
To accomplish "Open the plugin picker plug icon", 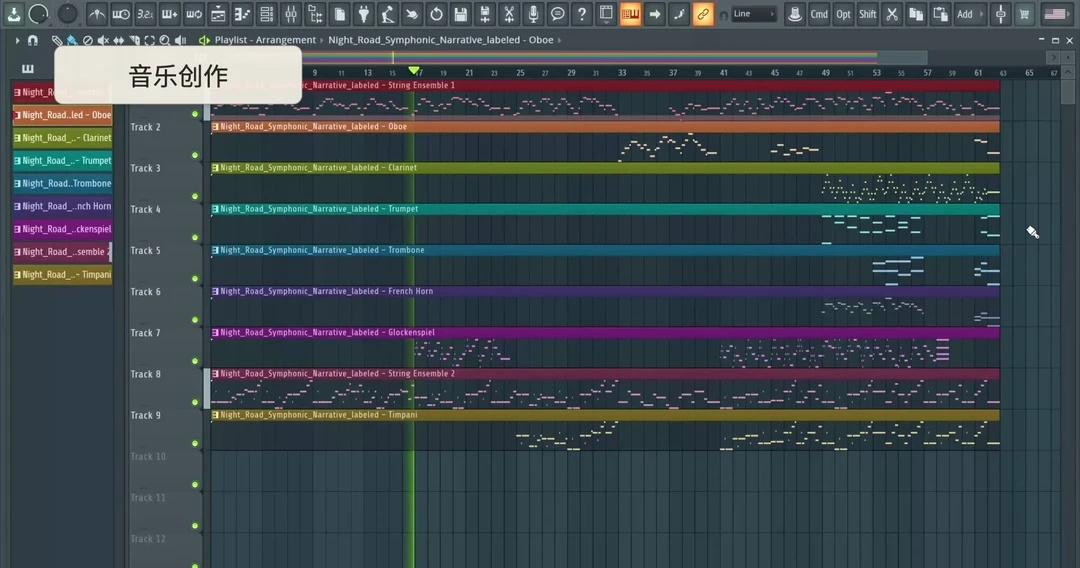I will coord(364,14).
